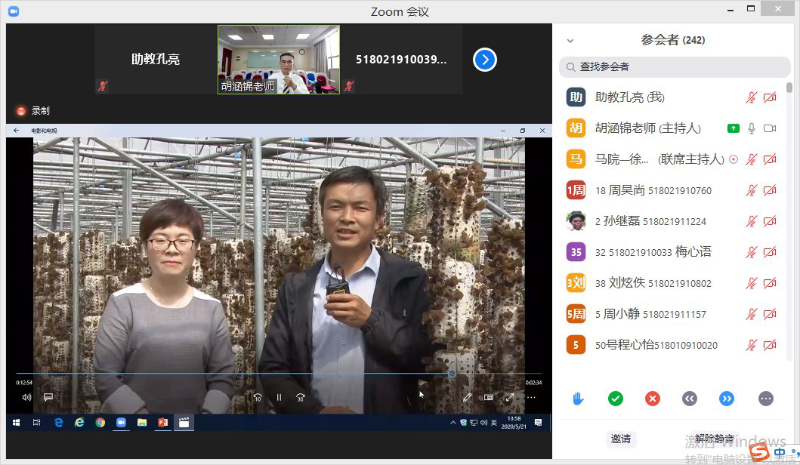Click the green 'yes' checkmark reaction
Image resolution: width=800 pixels, height=465 pixels.
[615, 398]
